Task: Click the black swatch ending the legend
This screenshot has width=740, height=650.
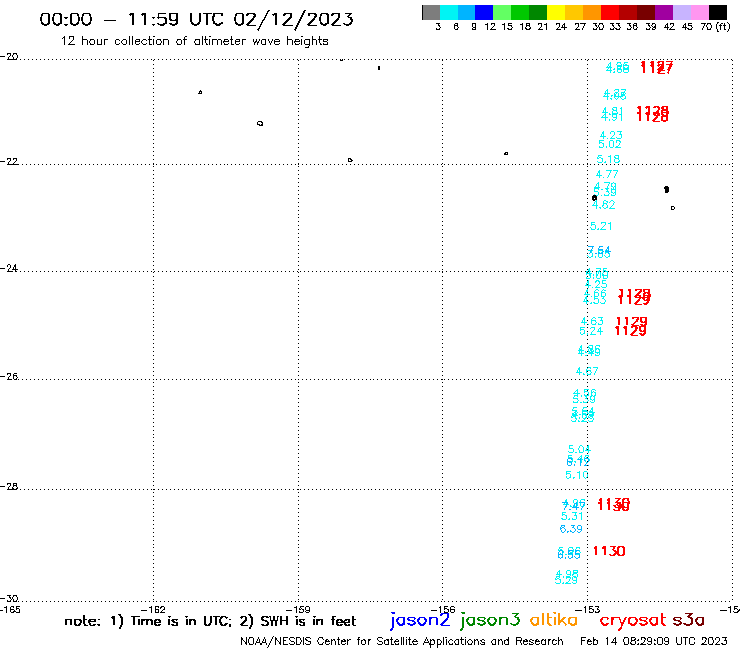Action: pos(718,12)
